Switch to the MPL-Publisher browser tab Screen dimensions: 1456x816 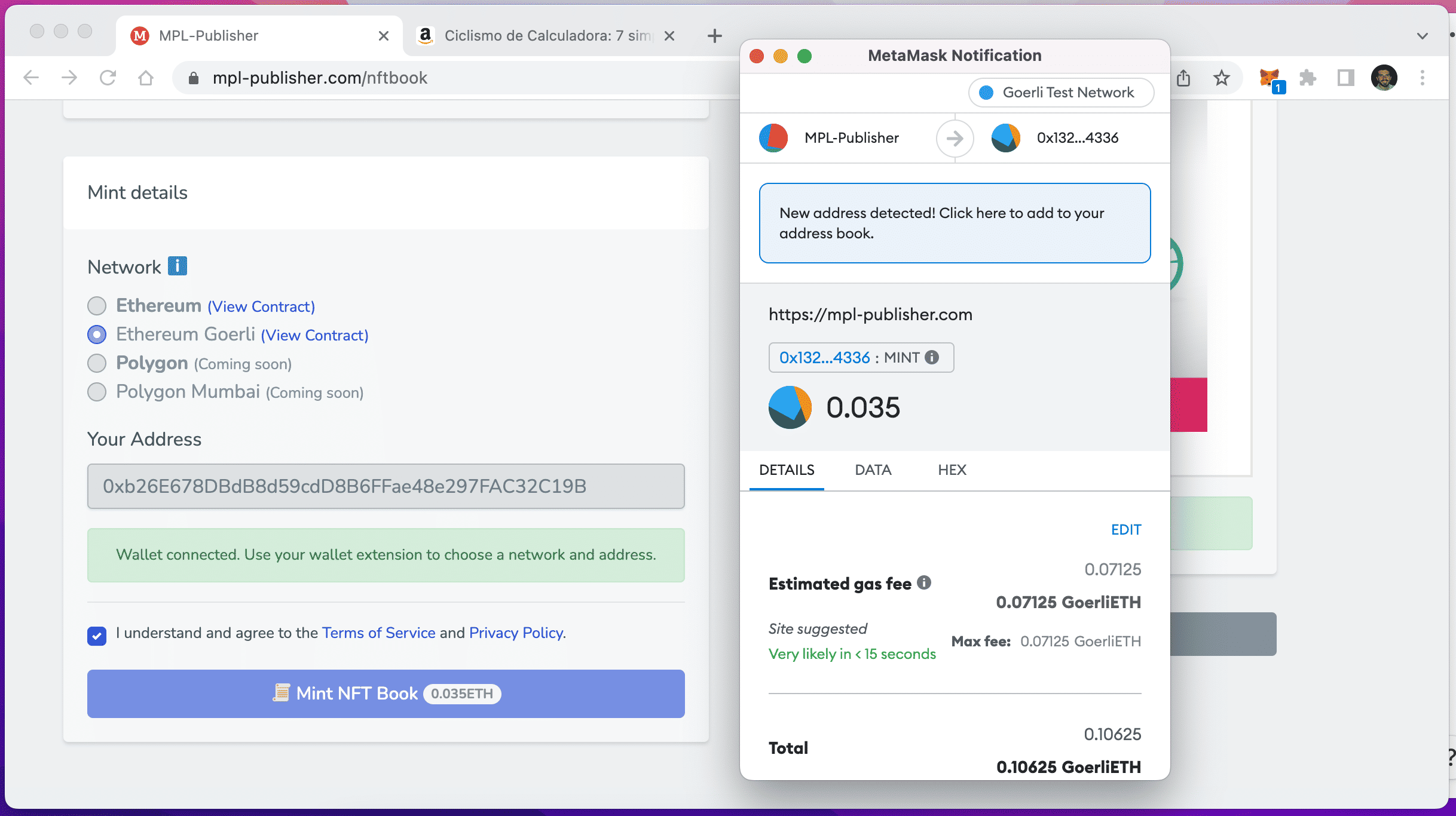coord(259,36)
